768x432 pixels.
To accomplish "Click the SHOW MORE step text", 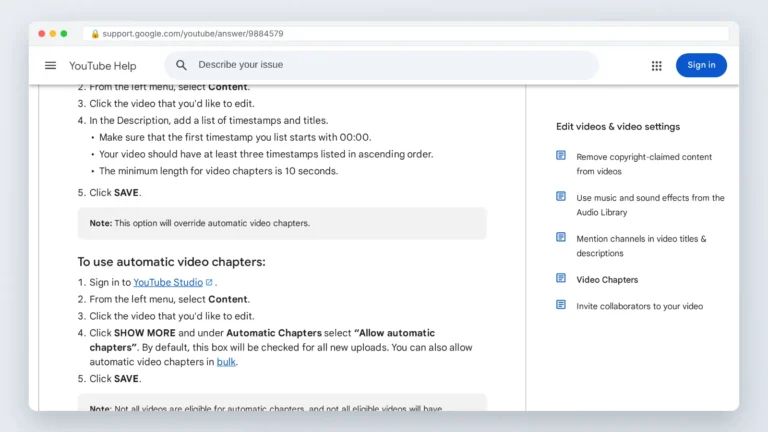I will pos(281,347).
